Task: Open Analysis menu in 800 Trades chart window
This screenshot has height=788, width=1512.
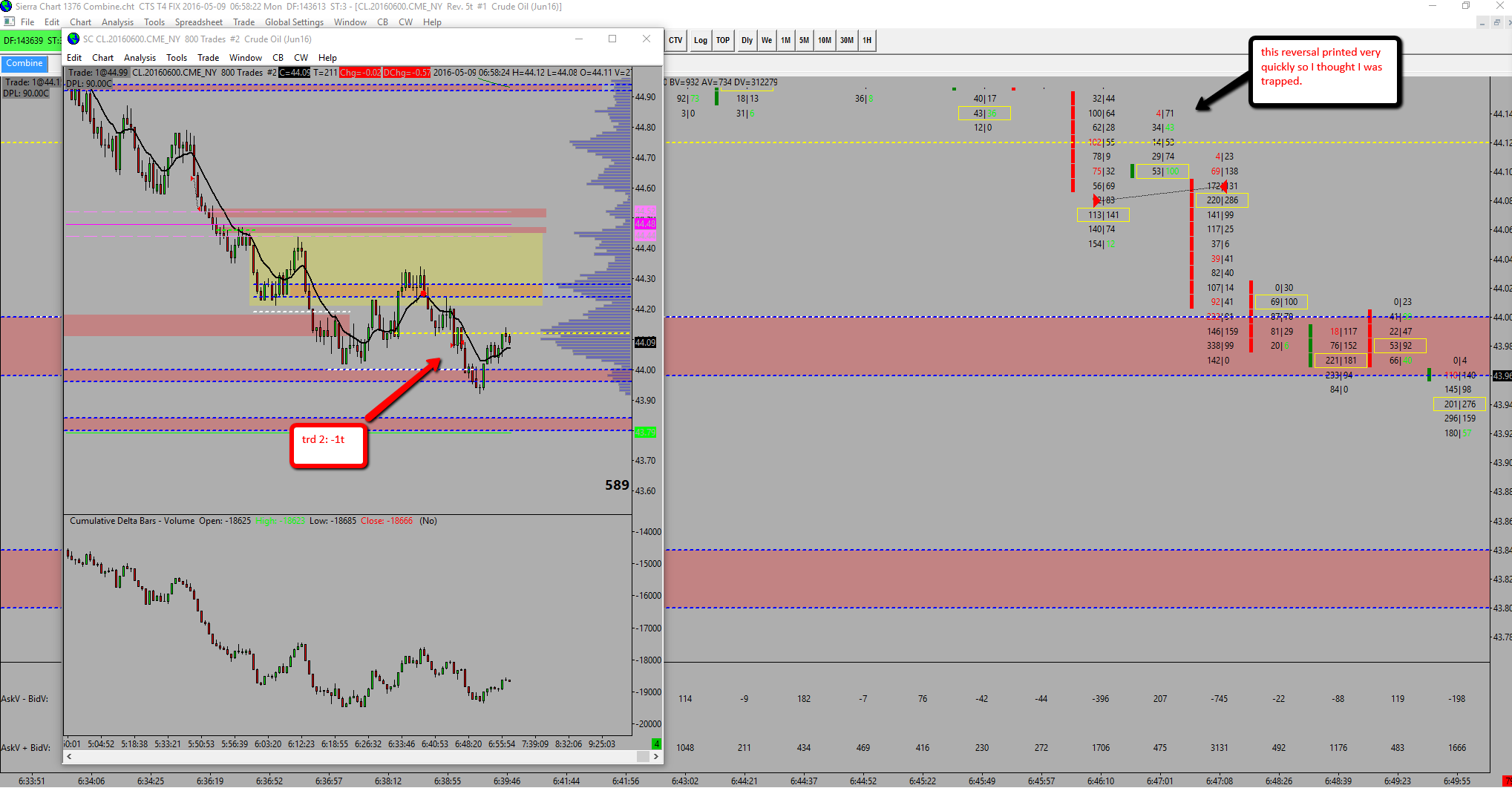Action: (x=140, y=58)
